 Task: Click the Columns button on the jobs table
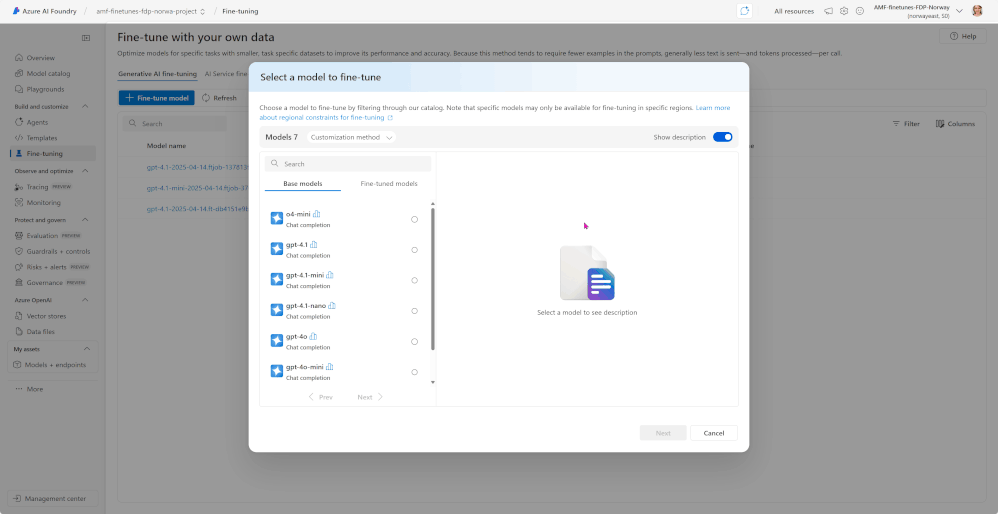coord(955,124)
